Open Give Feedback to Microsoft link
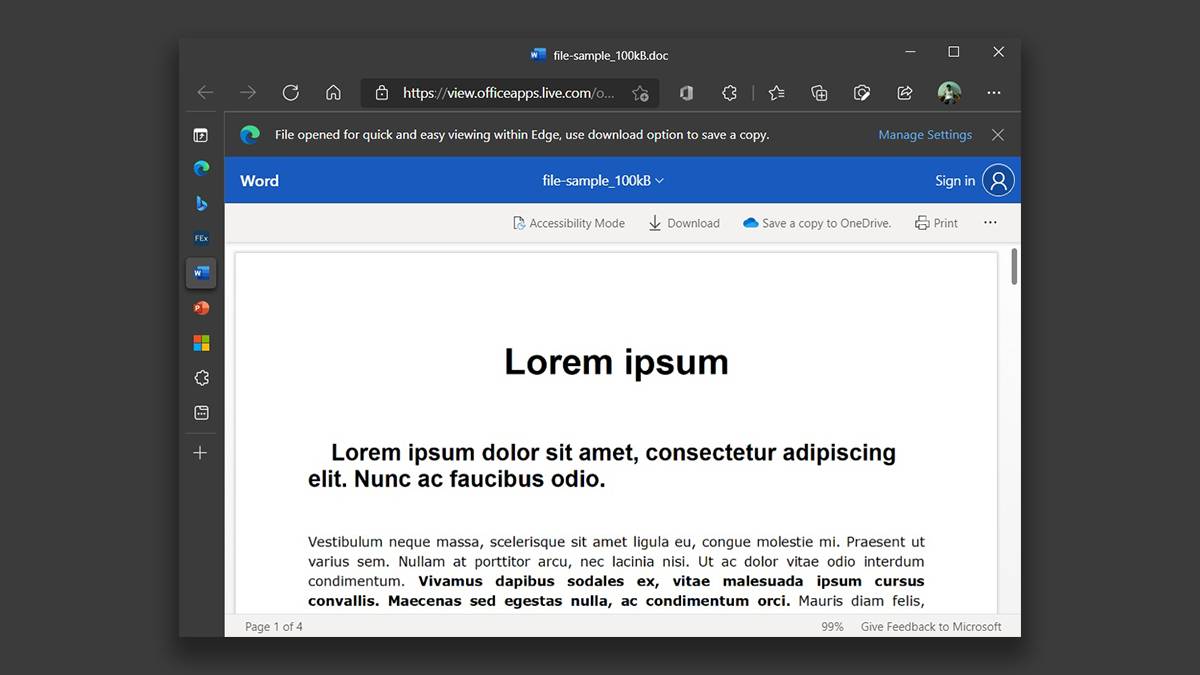1200x675 pixels. pos(931,627)
